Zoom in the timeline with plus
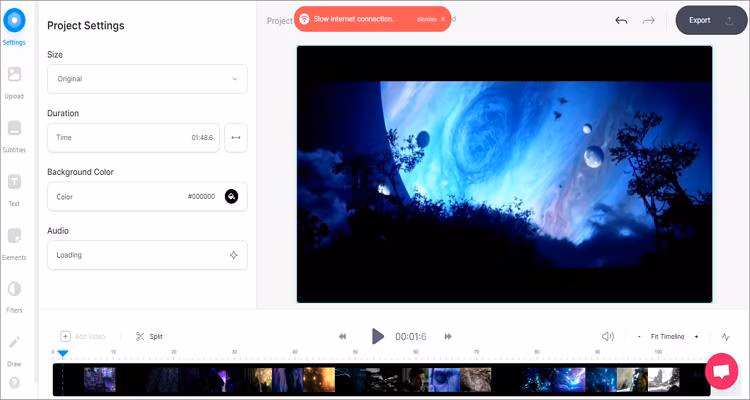Viewport: 750px width, 400px height. 696,337
